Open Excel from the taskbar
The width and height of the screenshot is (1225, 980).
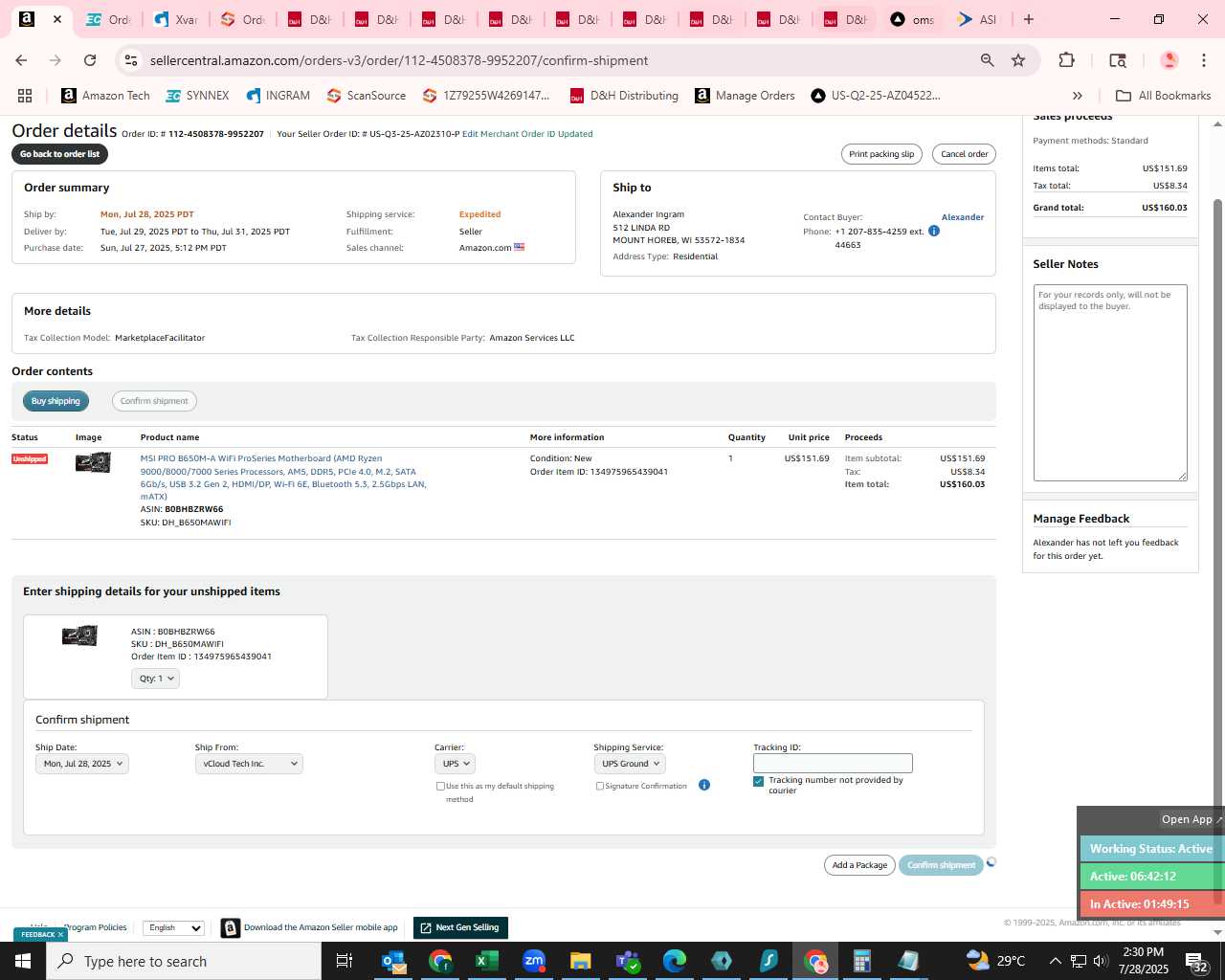coord(486,961)
